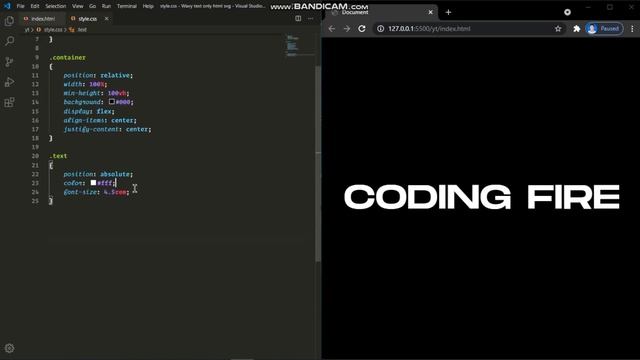Close the style.css editor tab
Image resolution: width=640 pixels, height=360 pixels.
pos(107,18)
